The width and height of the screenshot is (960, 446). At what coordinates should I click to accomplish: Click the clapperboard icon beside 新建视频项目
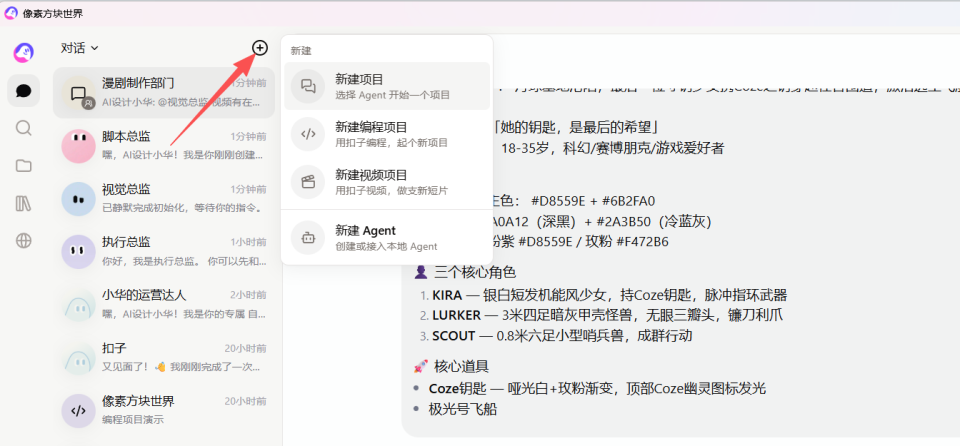[308, 182]
